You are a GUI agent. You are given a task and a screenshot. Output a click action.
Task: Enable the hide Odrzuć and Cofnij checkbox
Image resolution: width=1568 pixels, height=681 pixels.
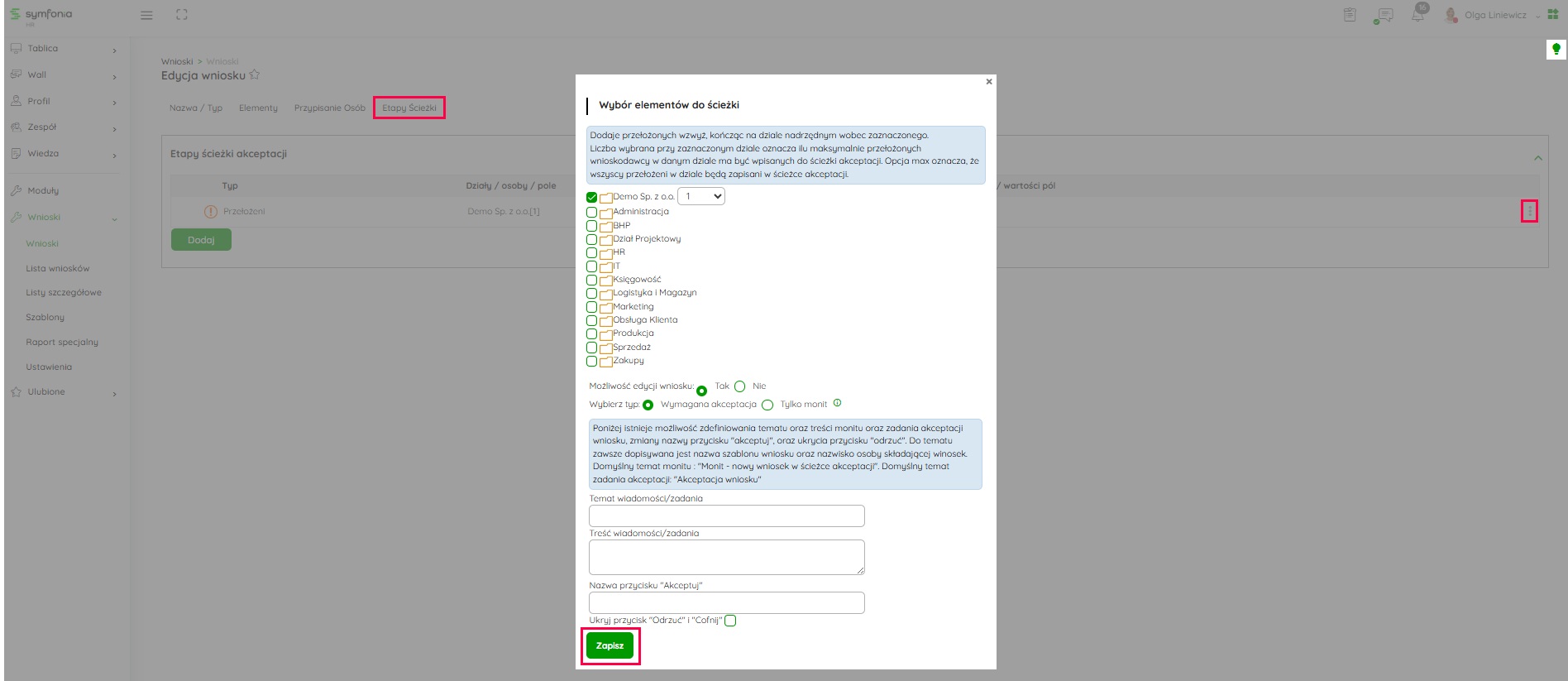730,621
